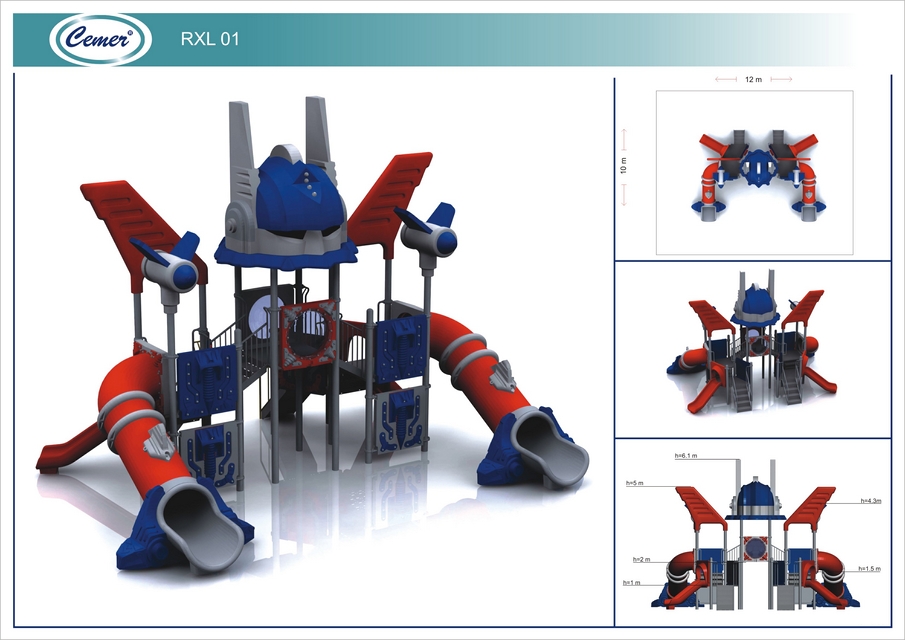Click the "h=4.3 m" height label
Screen dimensions: 905x640
[871, 501]
